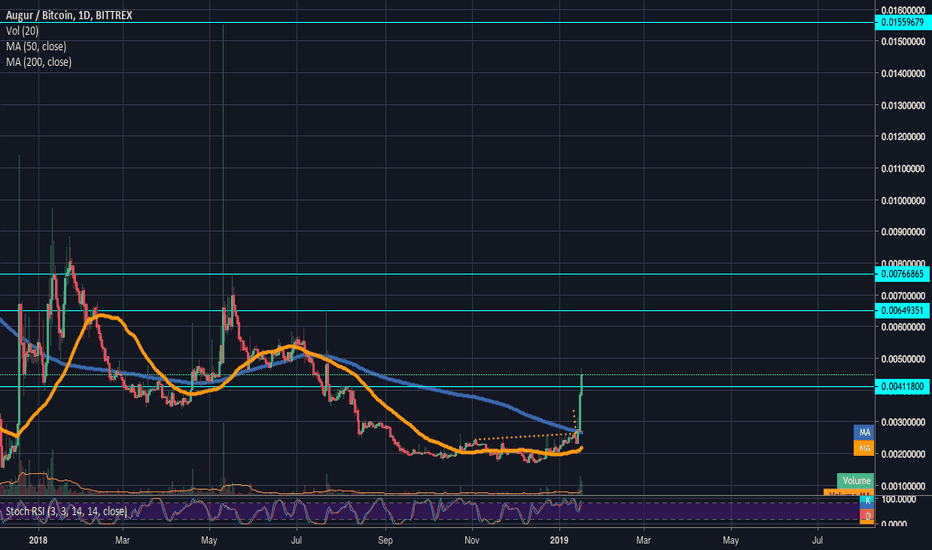Screen dimensions: 932x550
Task: Click the 0.01400000 price axis label
Action: coord(903,73)
